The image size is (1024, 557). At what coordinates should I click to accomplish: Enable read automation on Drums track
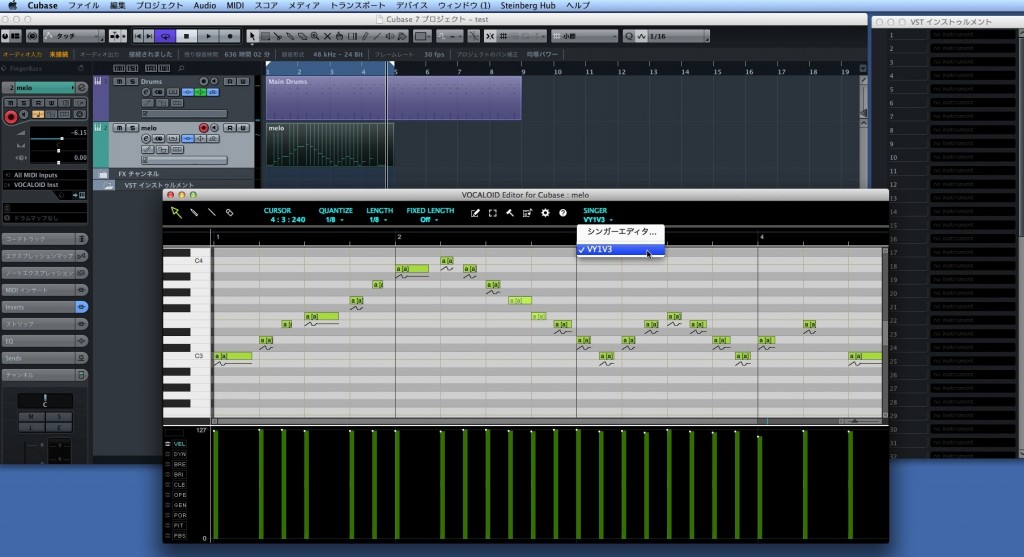(x=230, y=82)
